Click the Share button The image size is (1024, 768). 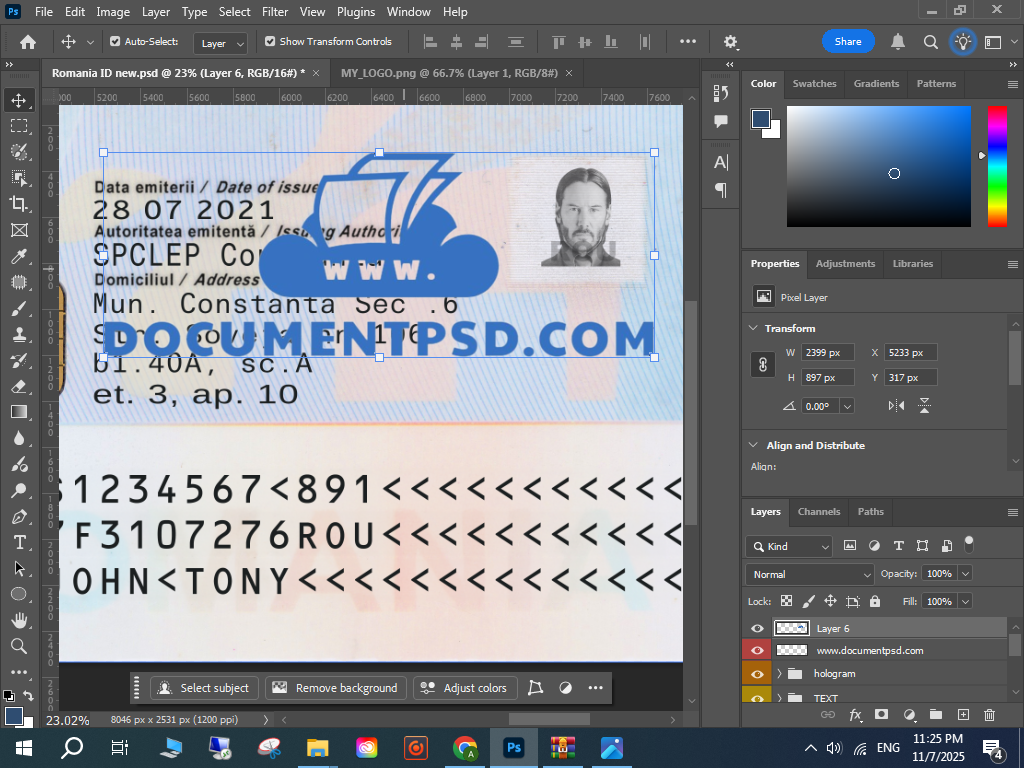(x=848, y=42)
